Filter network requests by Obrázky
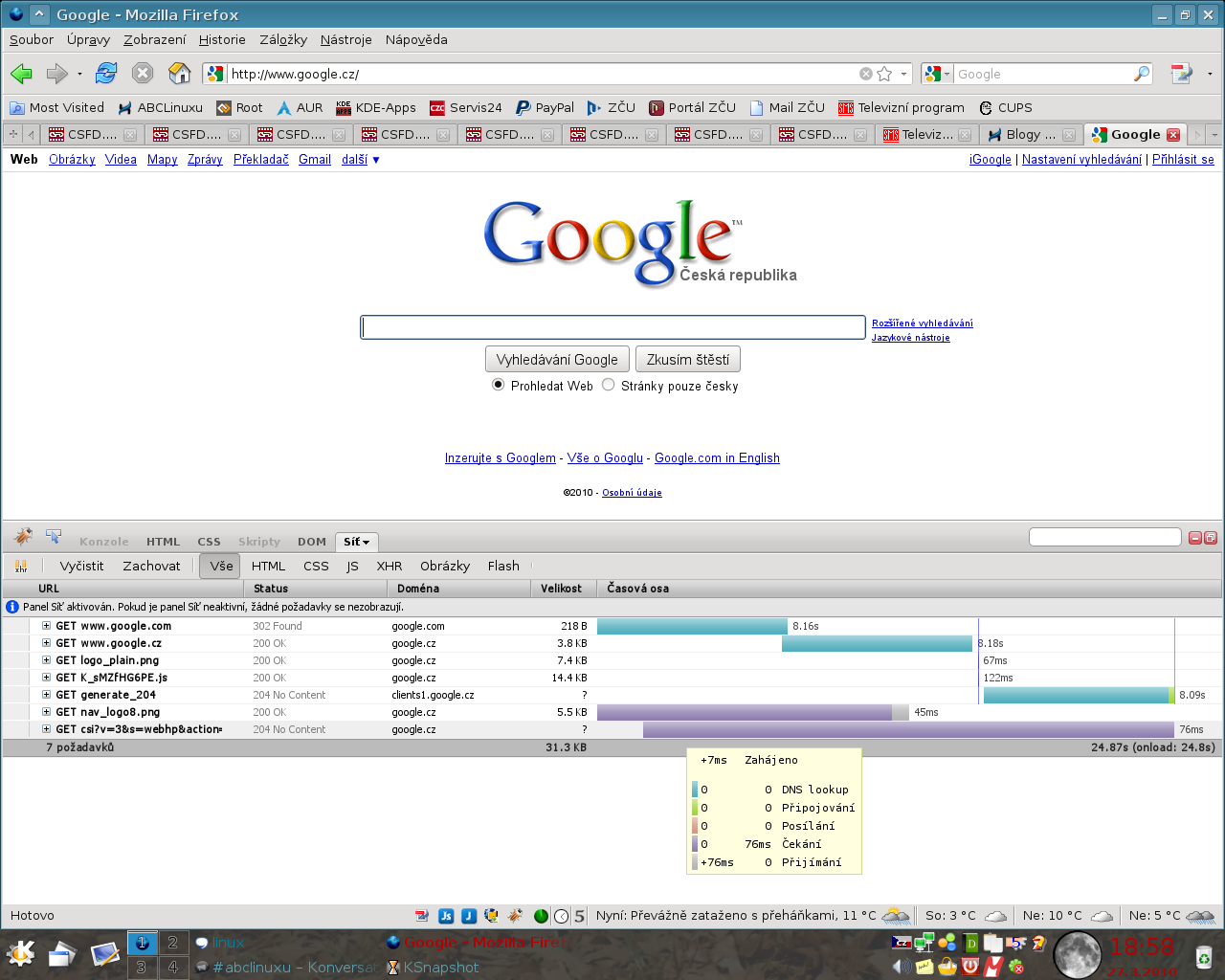 tap(445, 566)
